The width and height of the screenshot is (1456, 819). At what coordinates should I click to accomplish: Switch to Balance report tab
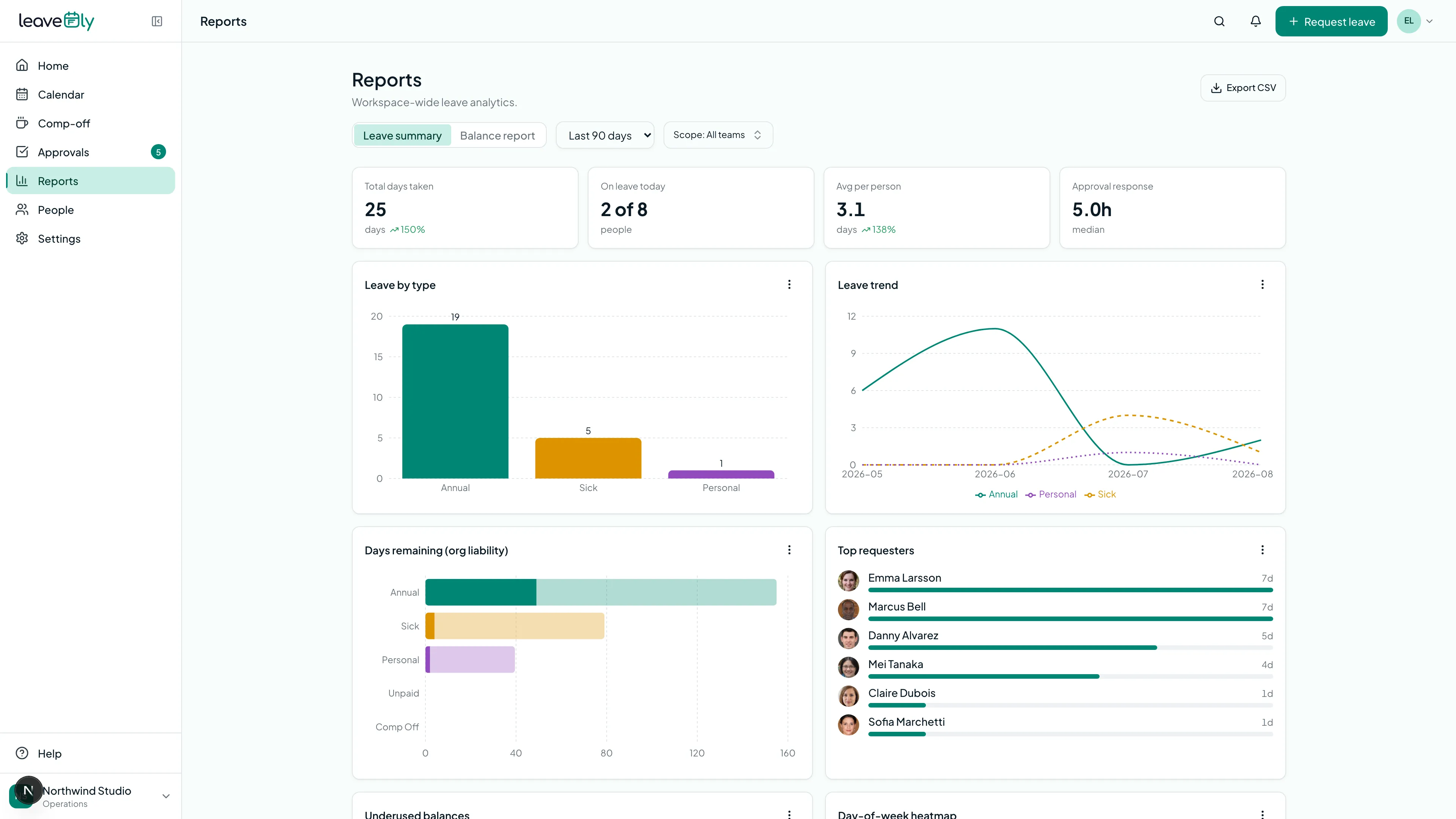(x=497, y=136)
